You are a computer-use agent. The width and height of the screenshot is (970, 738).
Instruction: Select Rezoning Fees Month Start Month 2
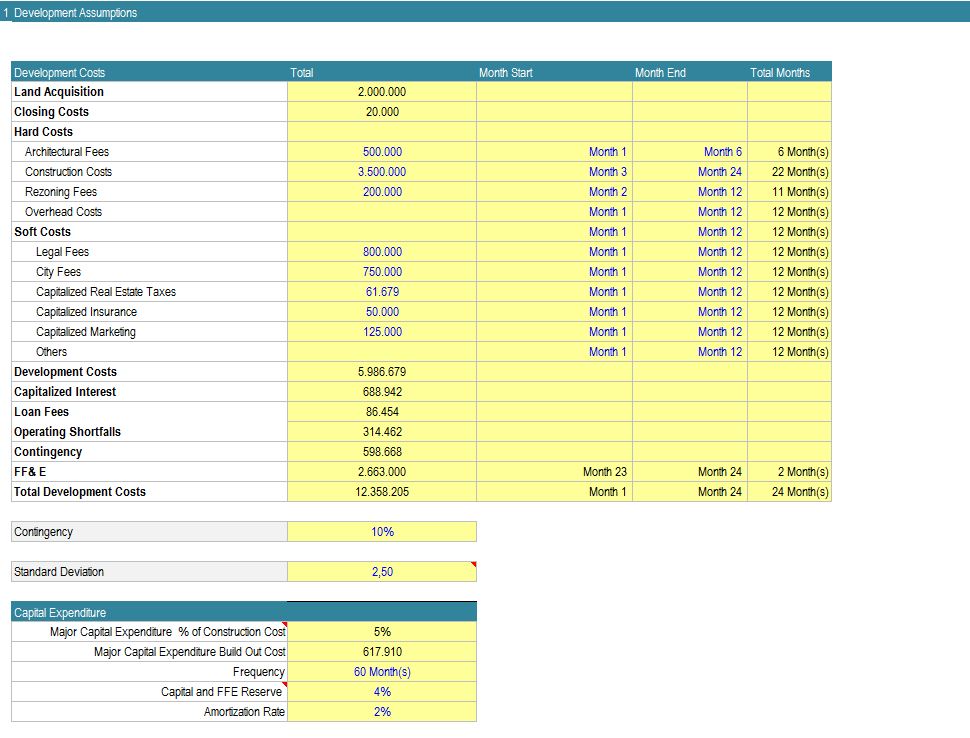[554, 192]
